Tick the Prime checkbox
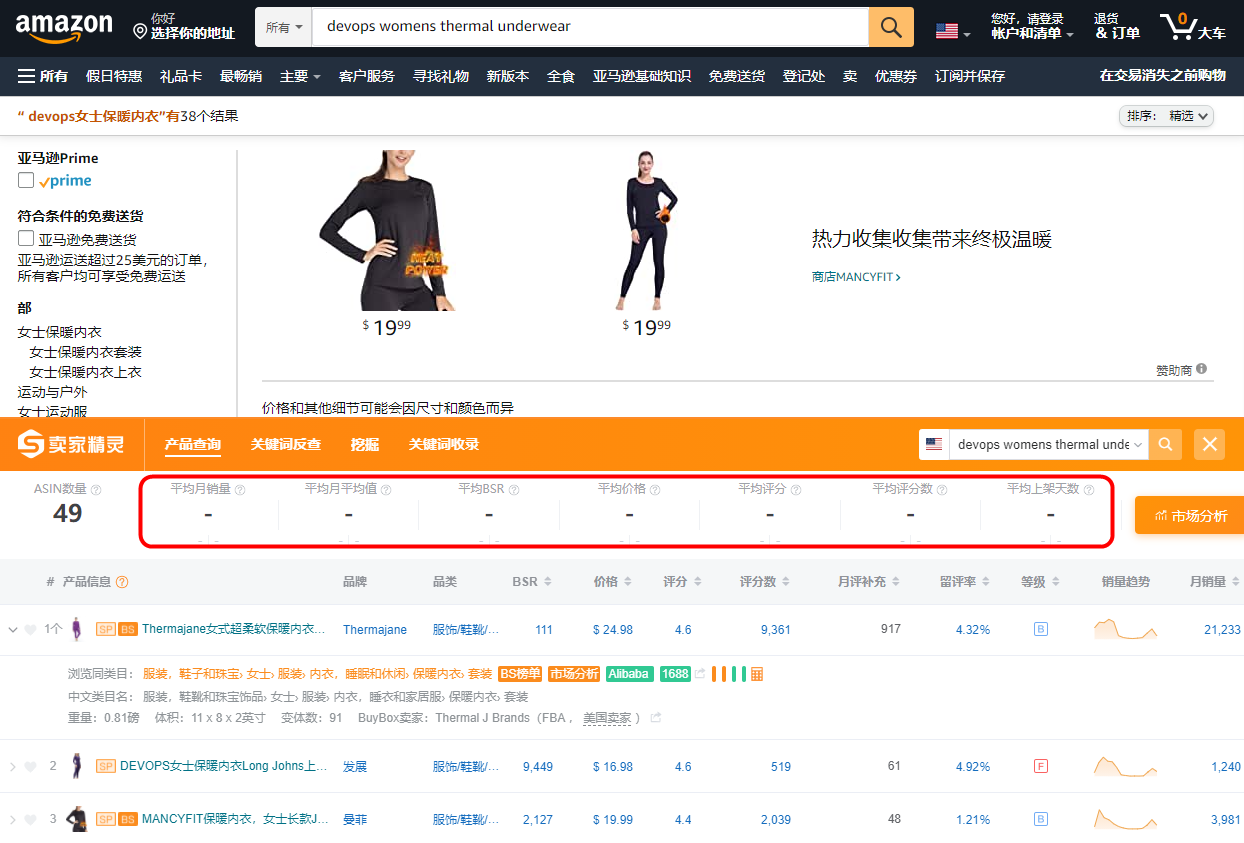 pyautogui.click(x=26, y=180)
